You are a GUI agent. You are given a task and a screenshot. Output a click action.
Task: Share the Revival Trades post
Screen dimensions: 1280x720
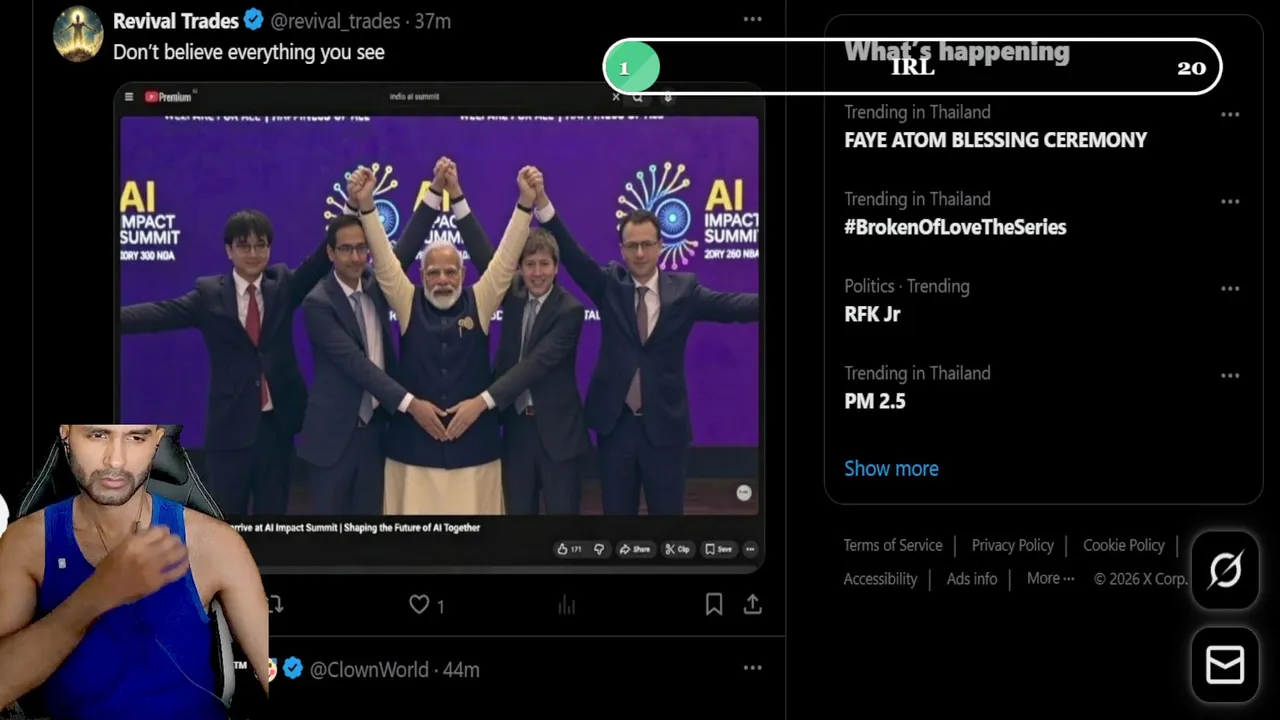[753, 605]
